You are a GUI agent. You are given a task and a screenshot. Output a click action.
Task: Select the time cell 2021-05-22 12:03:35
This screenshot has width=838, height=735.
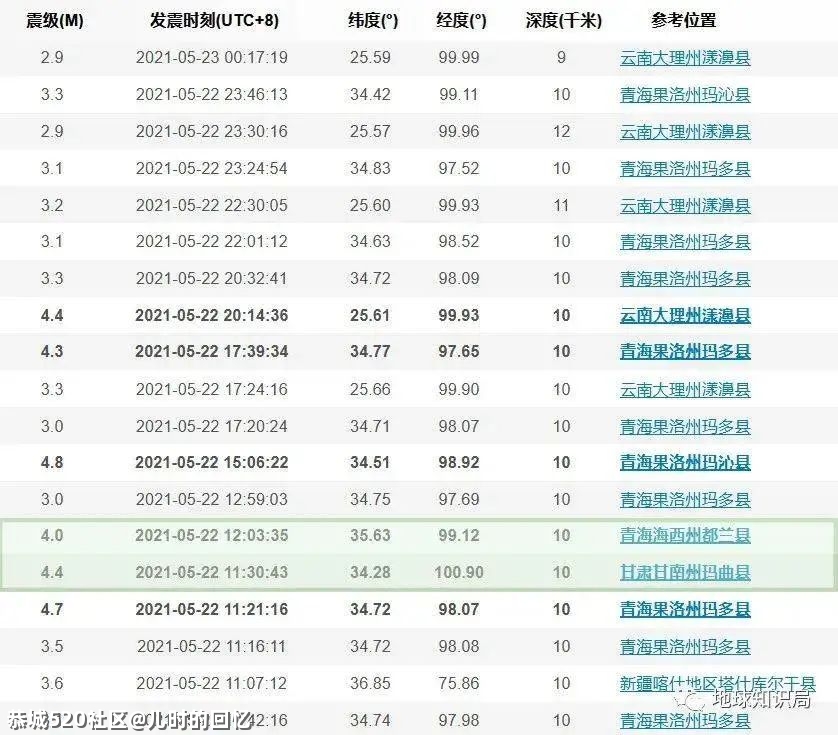[x=212, y=535]
